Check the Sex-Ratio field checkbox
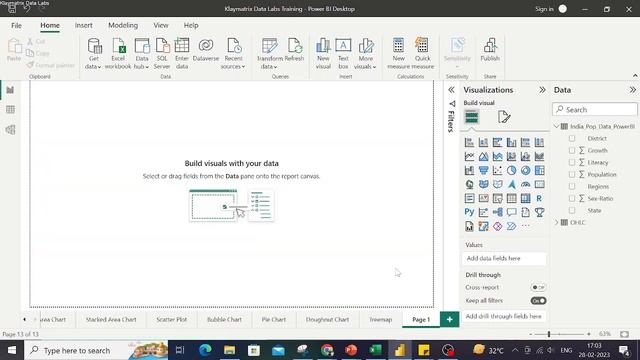Screen dimensions: 640x360 [572, 198]
